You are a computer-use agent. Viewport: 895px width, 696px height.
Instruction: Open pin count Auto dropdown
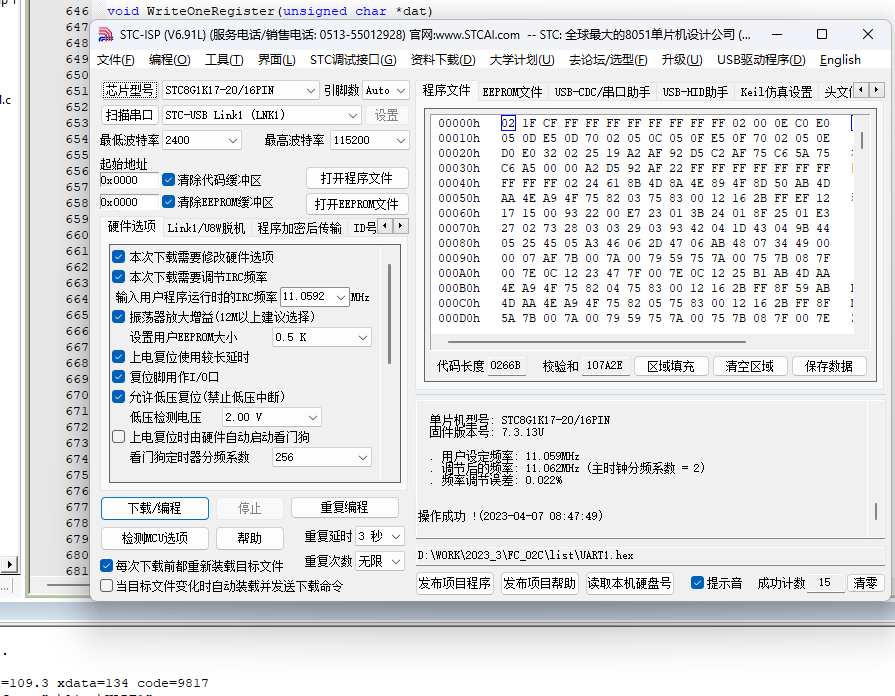tap(385, 90)
